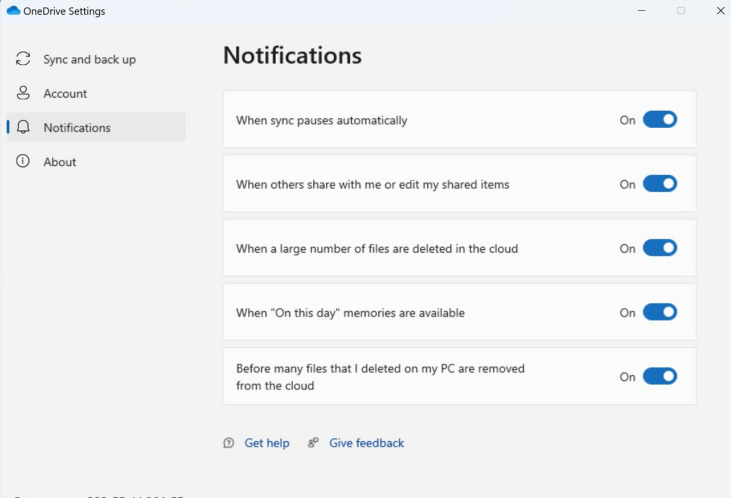Toggle the deleted on my PC warning switch

click(x=659, y=376)
